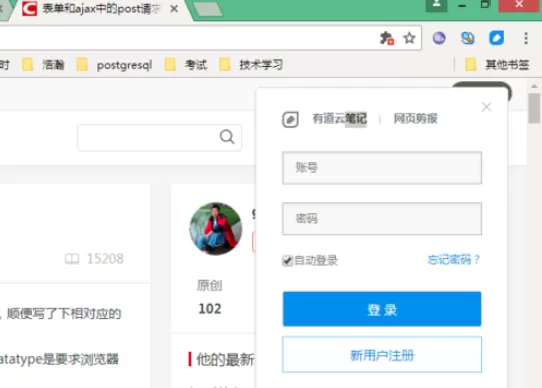Open the 考试 bookmark folder

point(186,64)
